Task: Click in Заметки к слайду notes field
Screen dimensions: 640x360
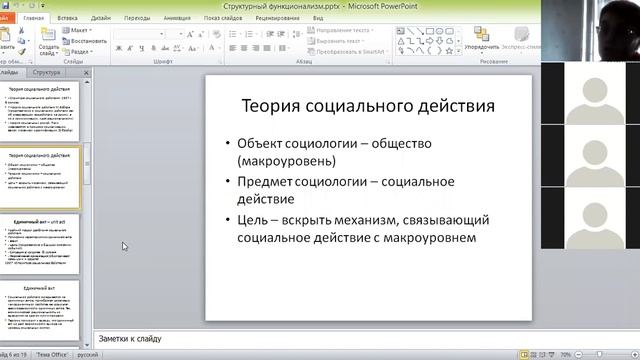Action: click(x=366, y=339)
